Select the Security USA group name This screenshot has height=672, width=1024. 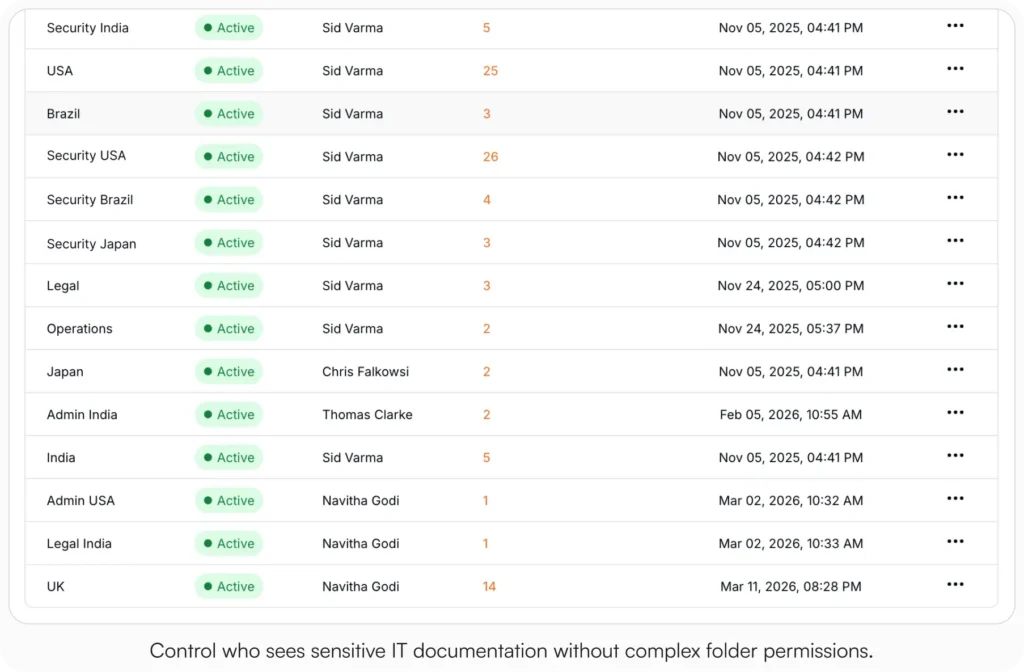pos(86,155)
